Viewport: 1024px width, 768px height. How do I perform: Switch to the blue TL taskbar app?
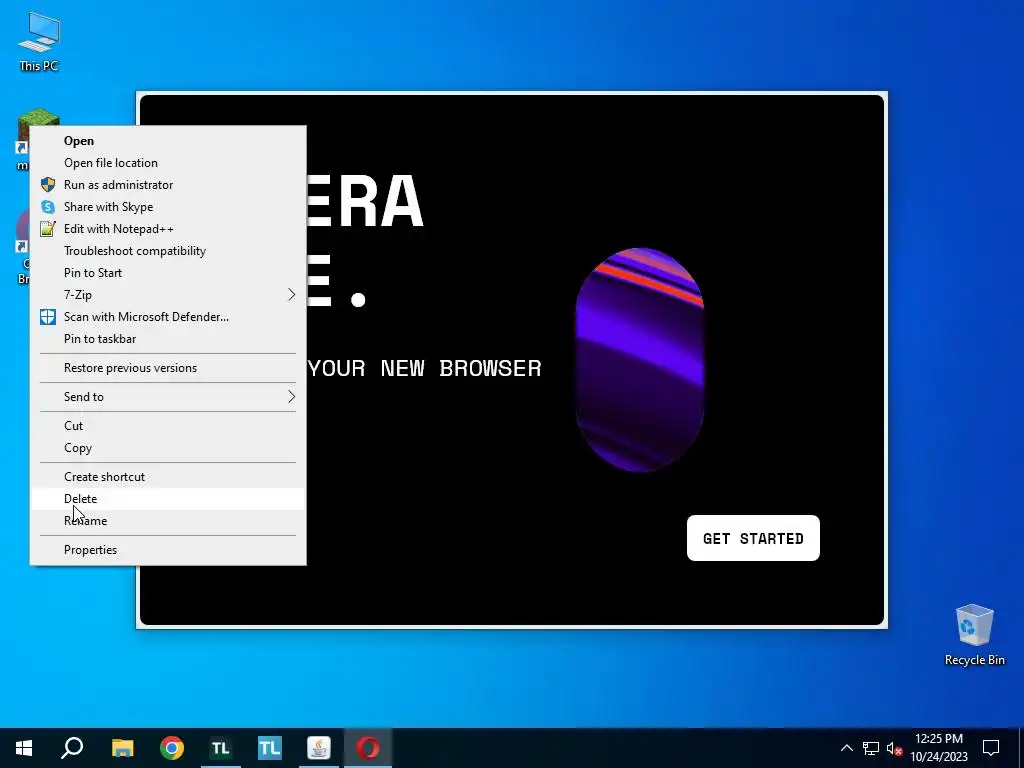click(x=270, y=748)
